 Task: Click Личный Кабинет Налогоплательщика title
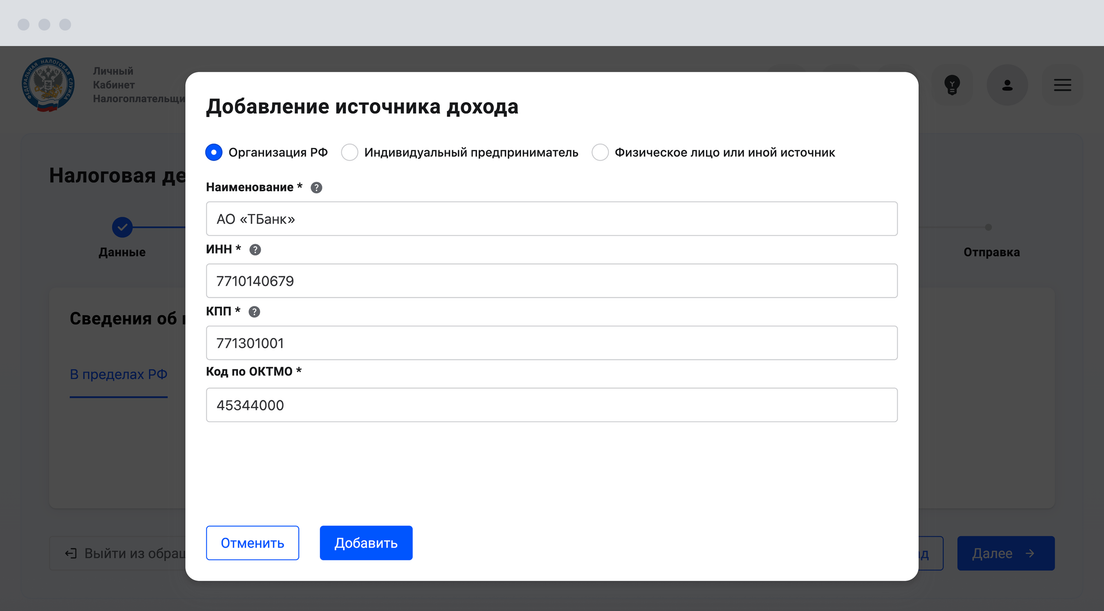[x=139, y=85]
